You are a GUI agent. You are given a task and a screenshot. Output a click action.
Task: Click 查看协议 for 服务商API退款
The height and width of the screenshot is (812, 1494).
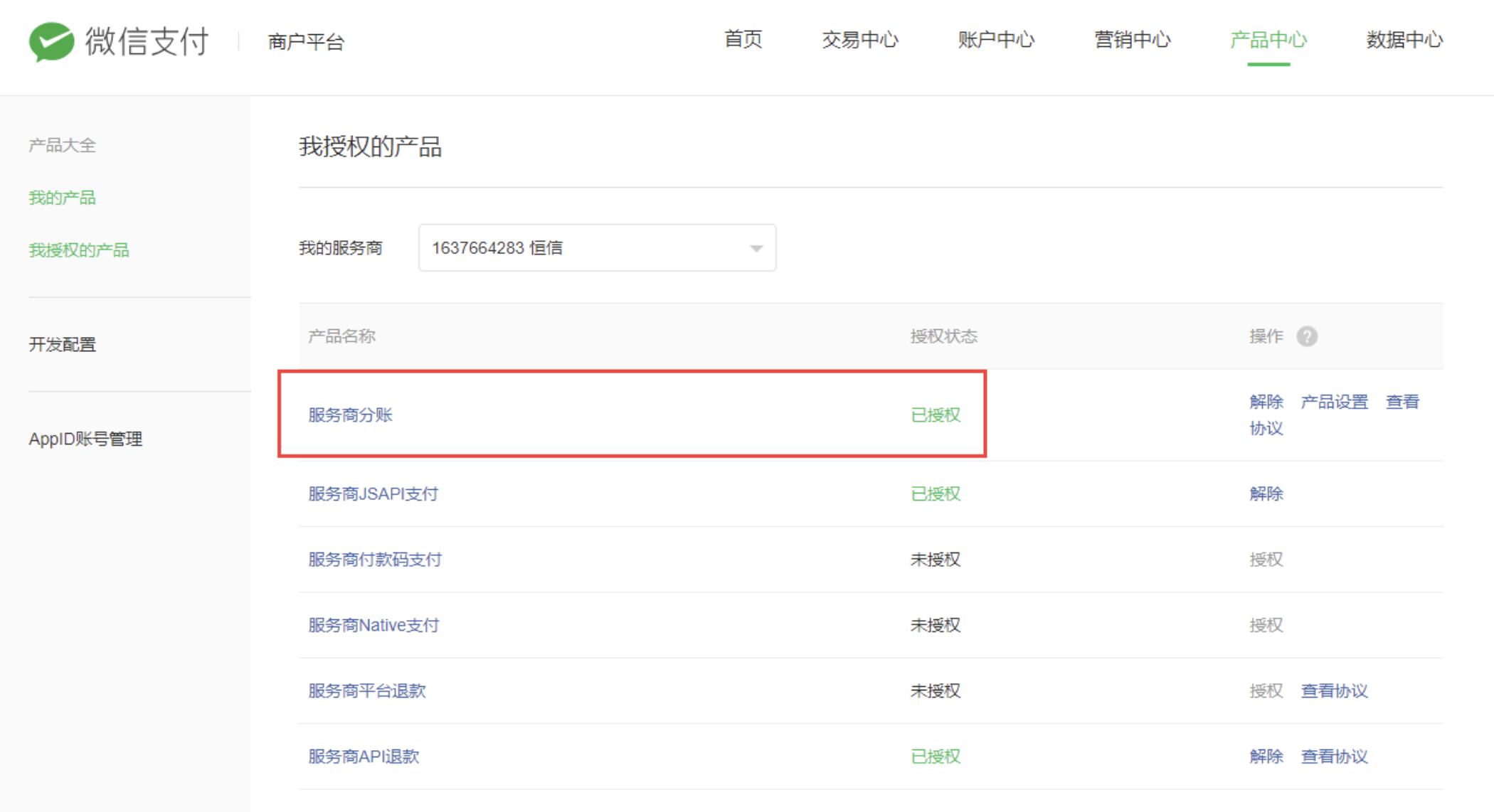(1334, 757)
